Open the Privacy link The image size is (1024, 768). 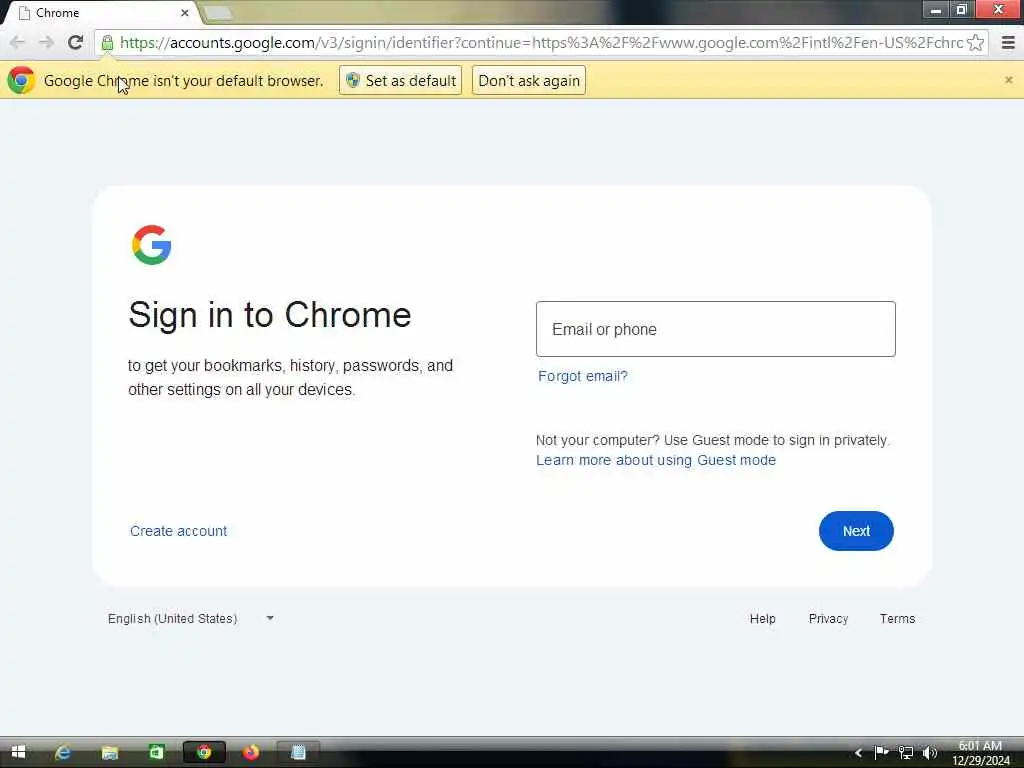(x=828, y=618)
